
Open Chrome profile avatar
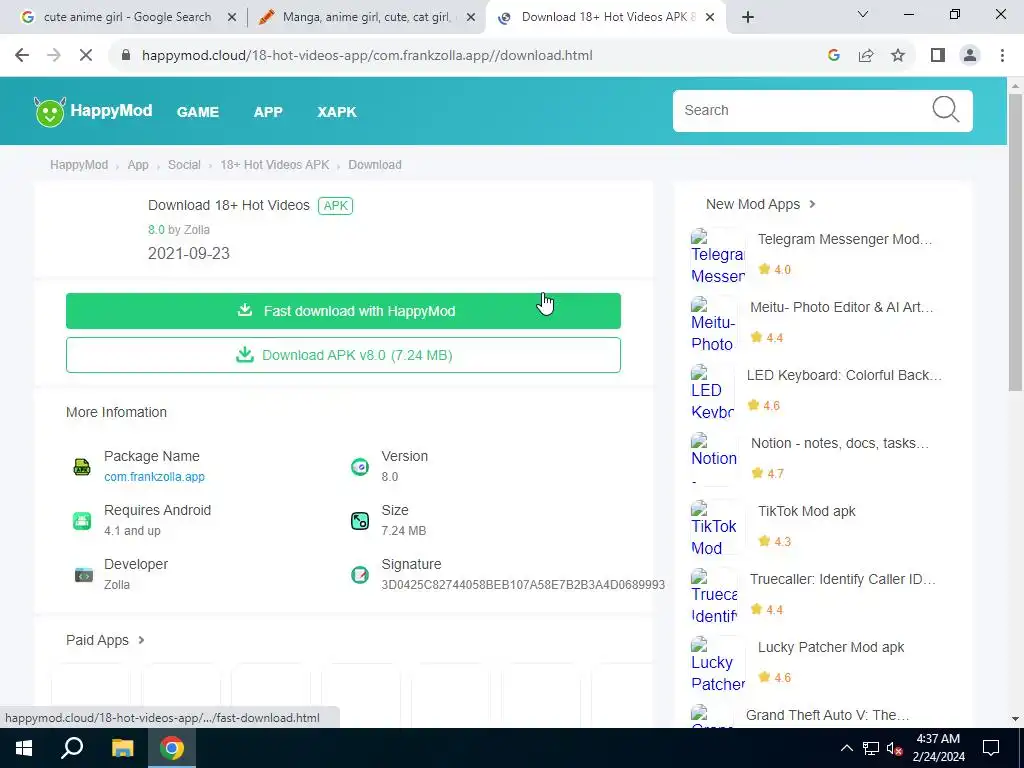(970, 56)
